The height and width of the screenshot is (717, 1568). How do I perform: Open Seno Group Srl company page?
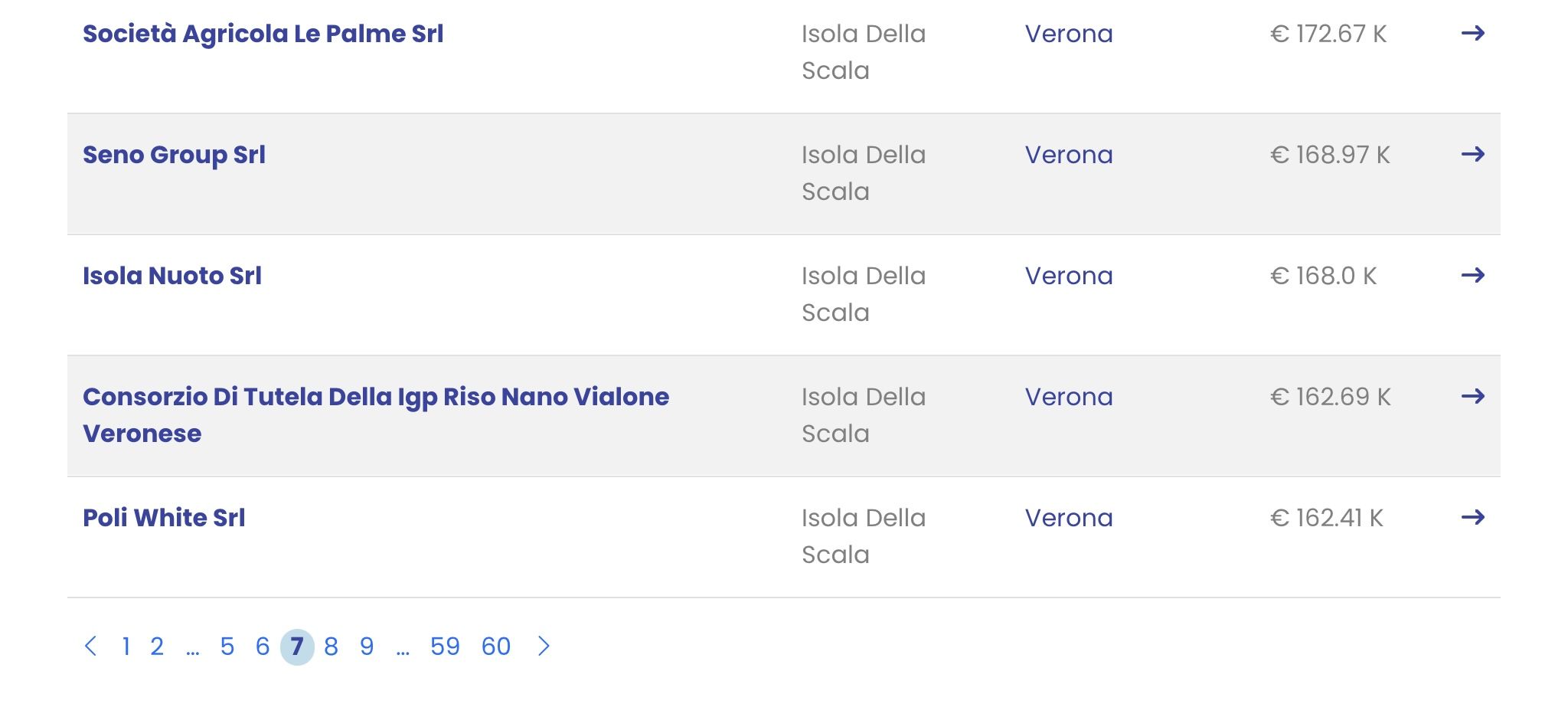click(x=174, y=156)
